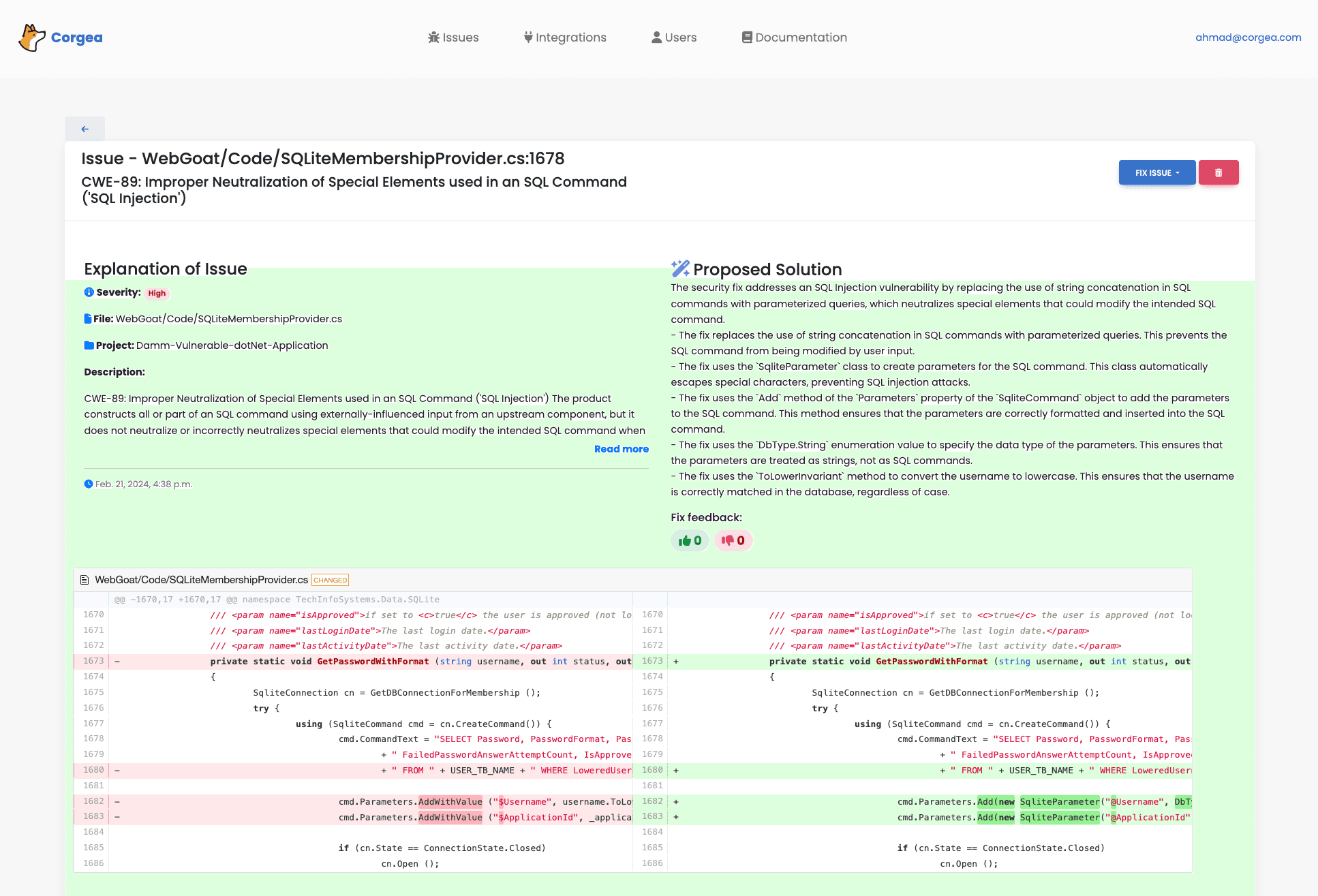1318x896 pixels.
Task: Click ahmad@corgea.com account link
Action: pos(1248,37)
